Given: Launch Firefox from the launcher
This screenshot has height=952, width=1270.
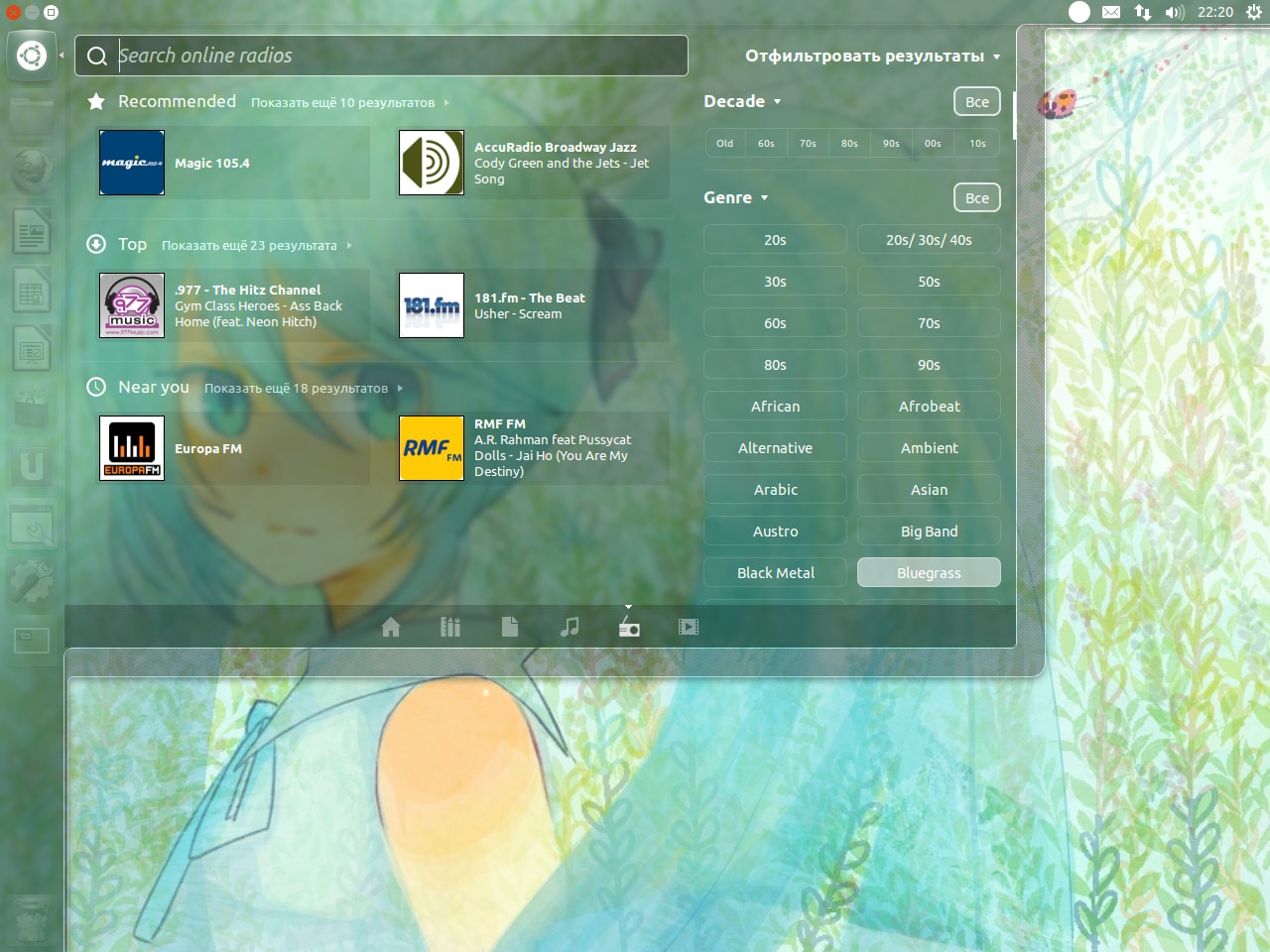Looking at the screenshot, I should coord(32,173).
